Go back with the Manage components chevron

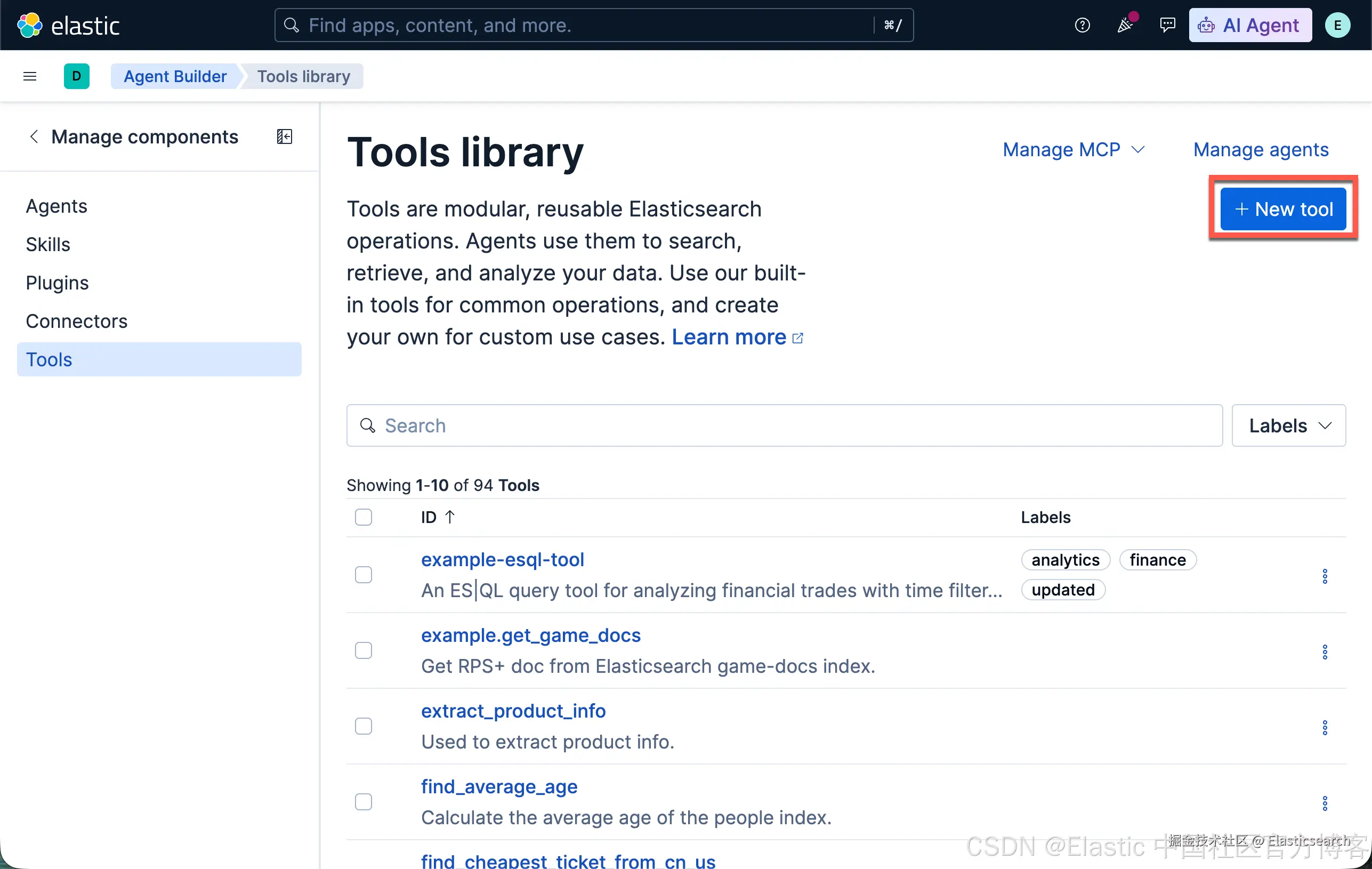click(x=34, y=137)
